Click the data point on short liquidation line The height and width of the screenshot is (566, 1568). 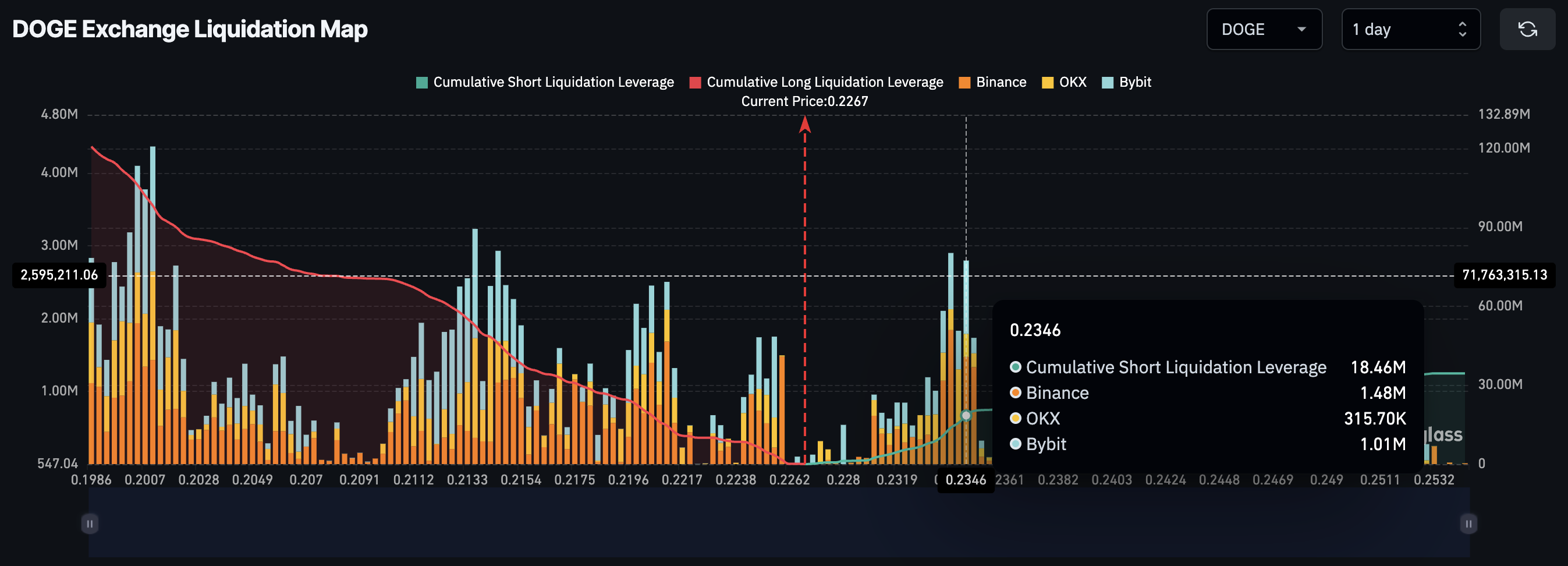[966, 416]
